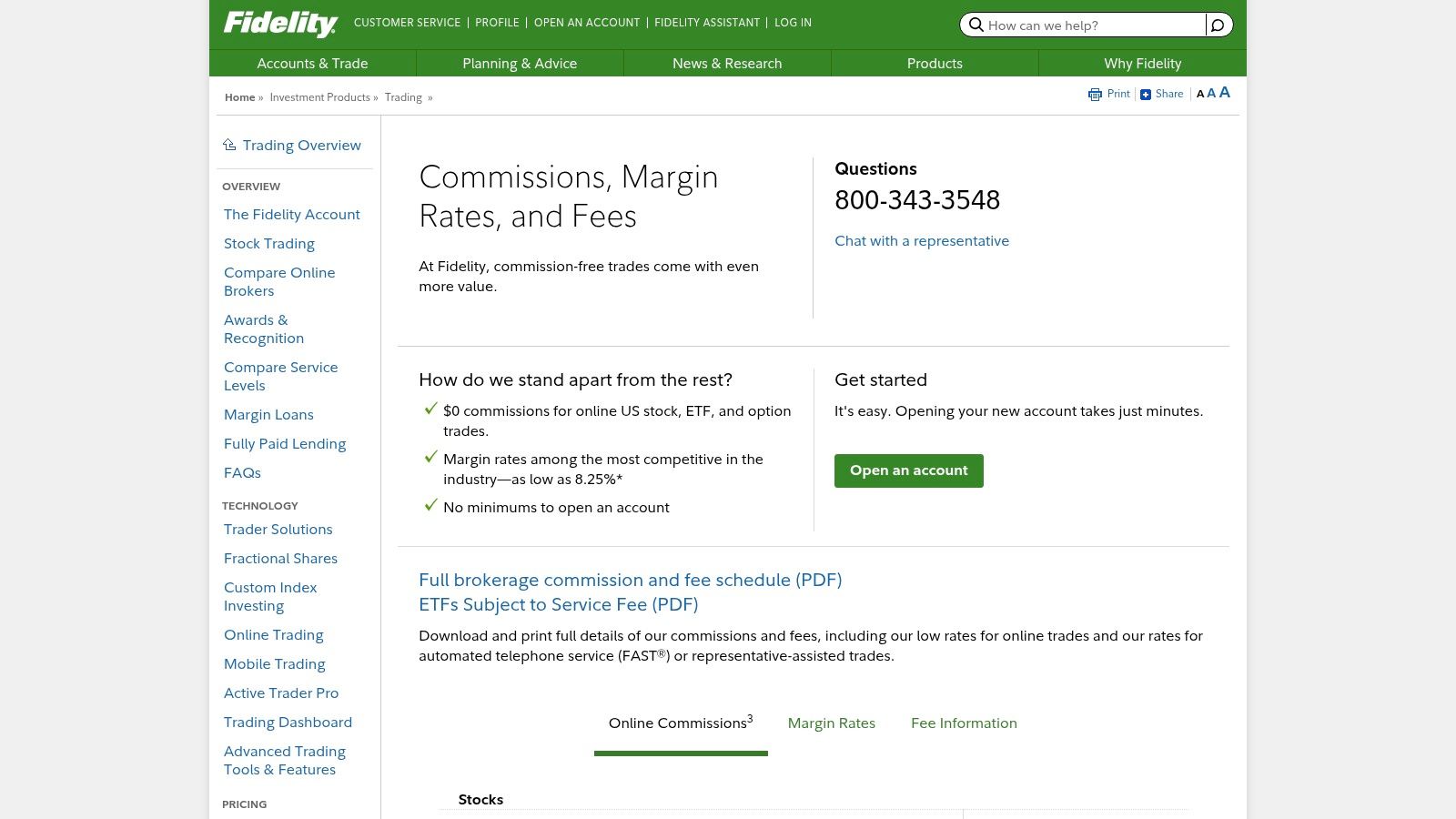Open Online Trading sidebar link
The width and height of the screenshot is (1456, 819).
pos(274,634)
